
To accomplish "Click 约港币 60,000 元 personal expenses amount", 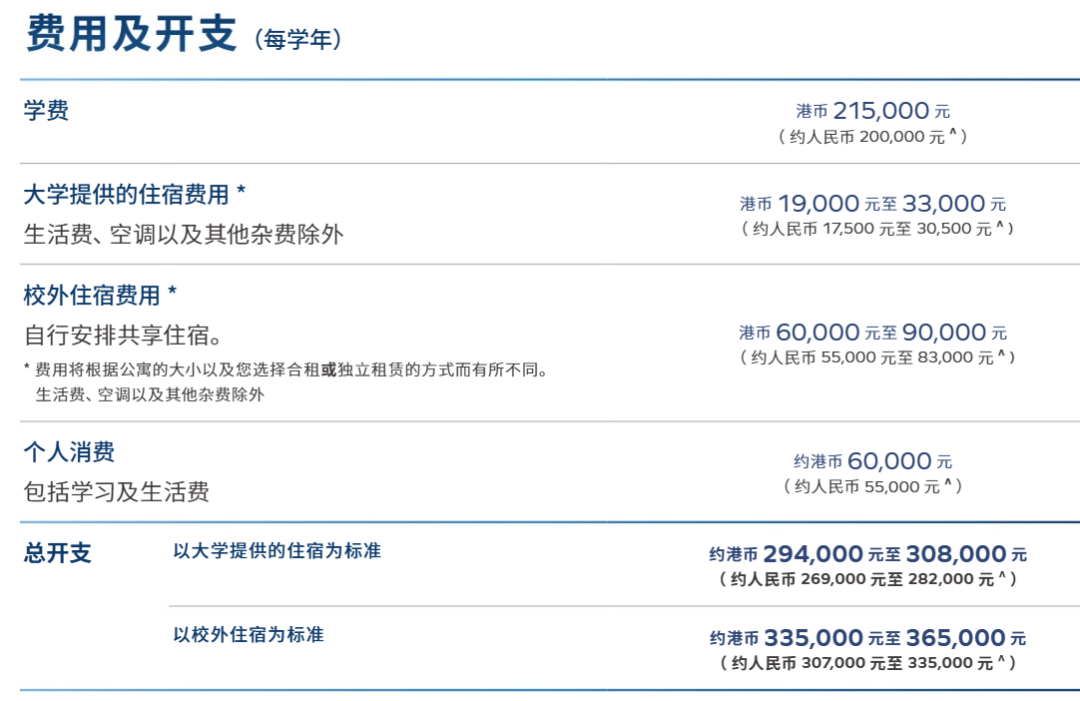I will 873,461.
